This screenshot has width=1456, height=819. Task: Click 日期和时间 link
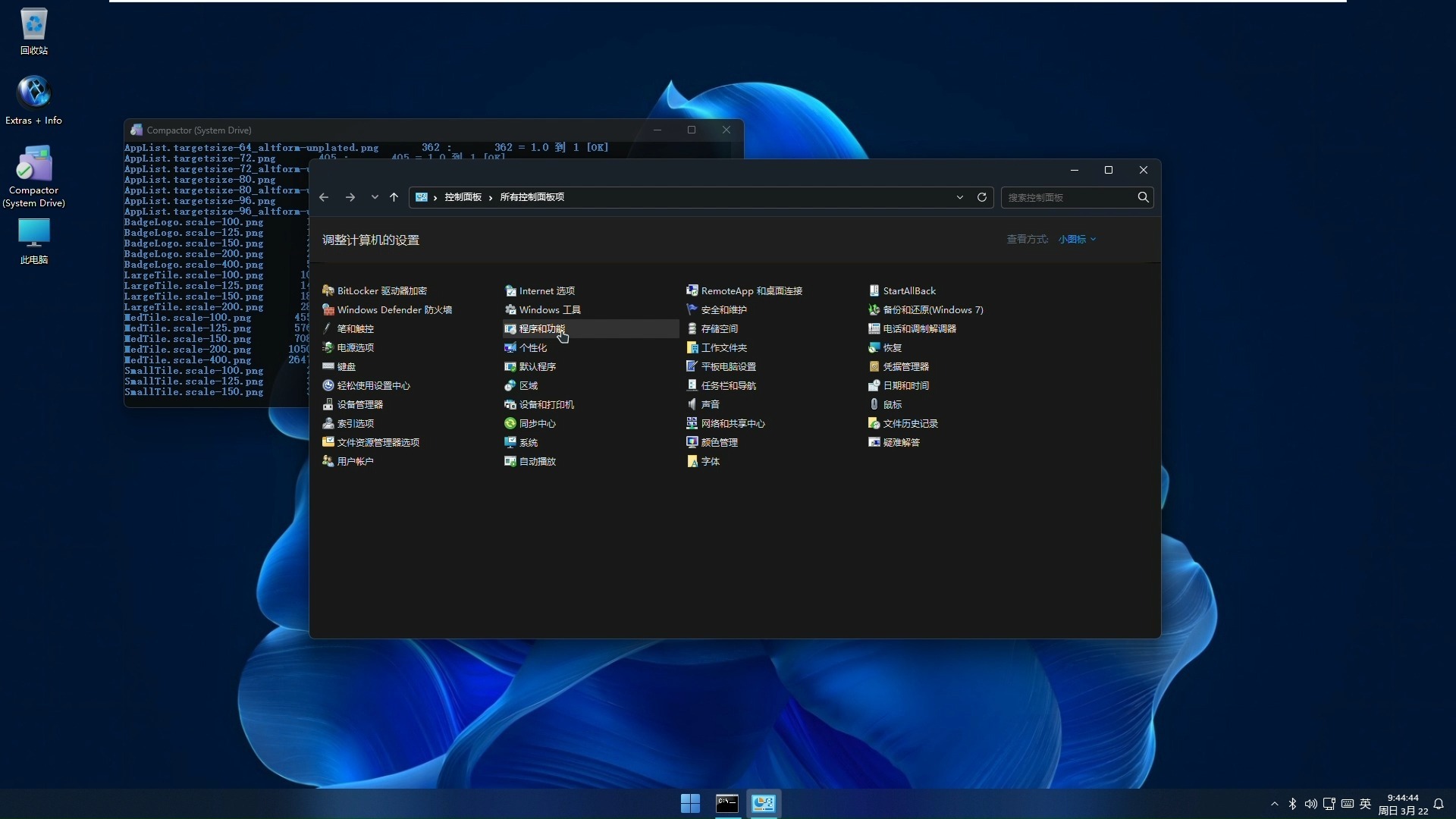pyautogui.click(x=906, y=386)
